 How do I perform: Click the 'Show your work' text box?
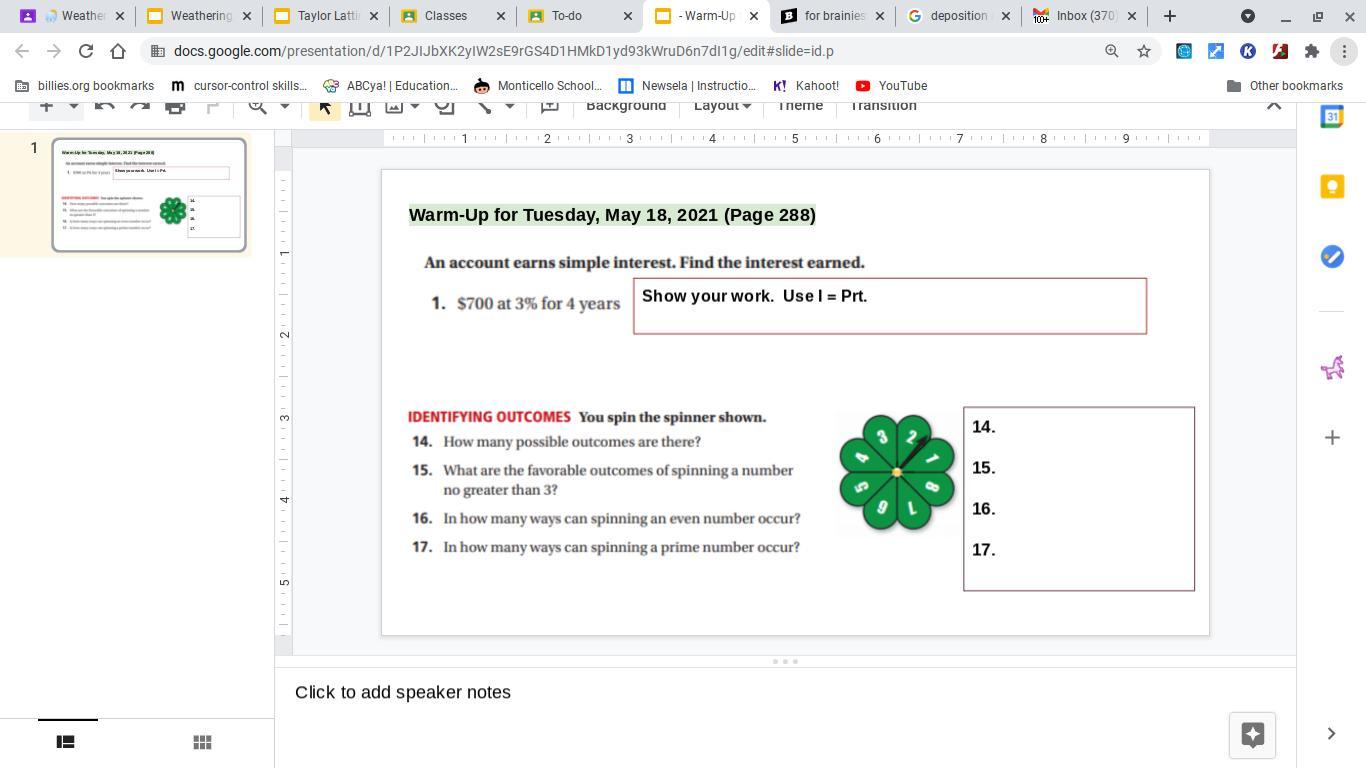890,306
